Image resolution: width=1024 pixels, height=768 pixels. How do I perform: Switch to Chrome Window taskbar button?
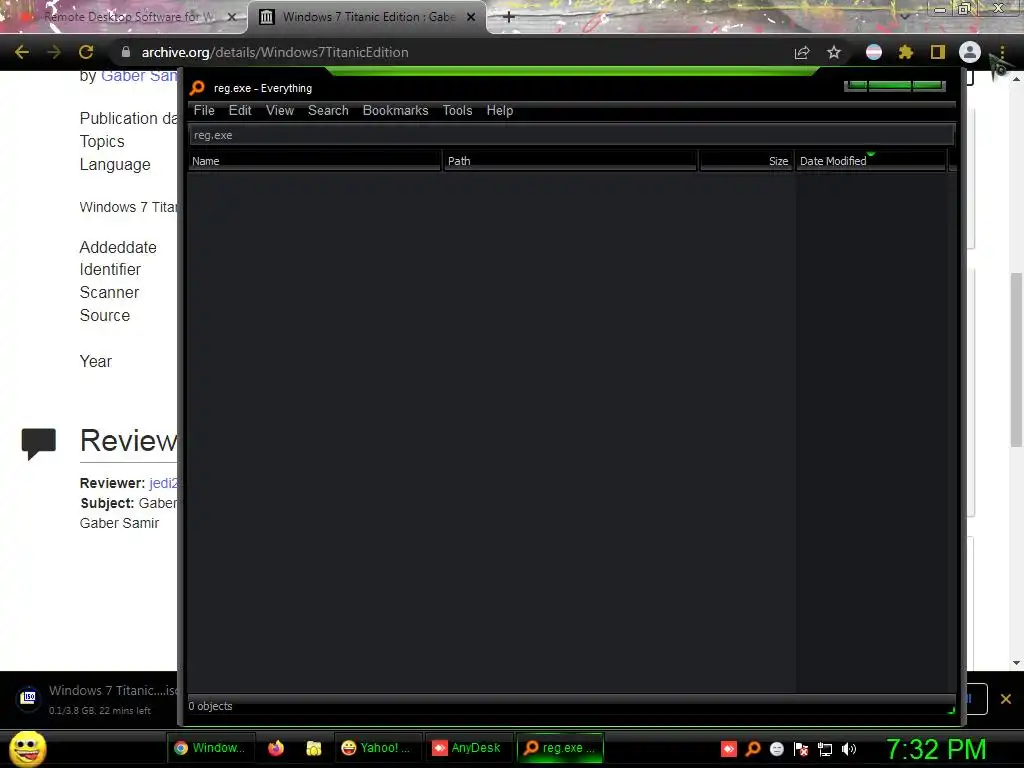(x=209, y=748)
